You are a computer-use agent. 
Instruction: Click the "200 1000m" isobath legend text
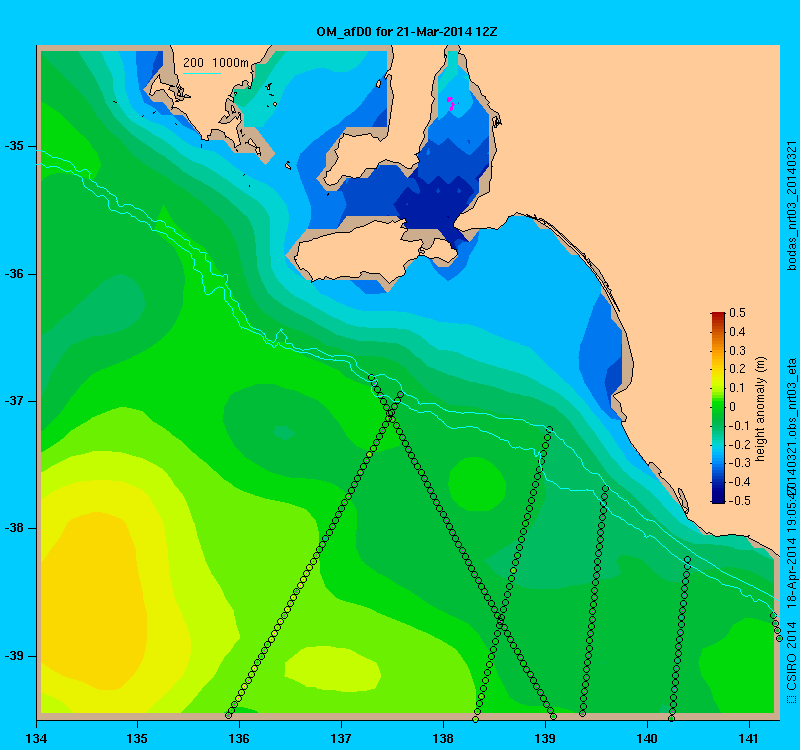coord(216,63)
